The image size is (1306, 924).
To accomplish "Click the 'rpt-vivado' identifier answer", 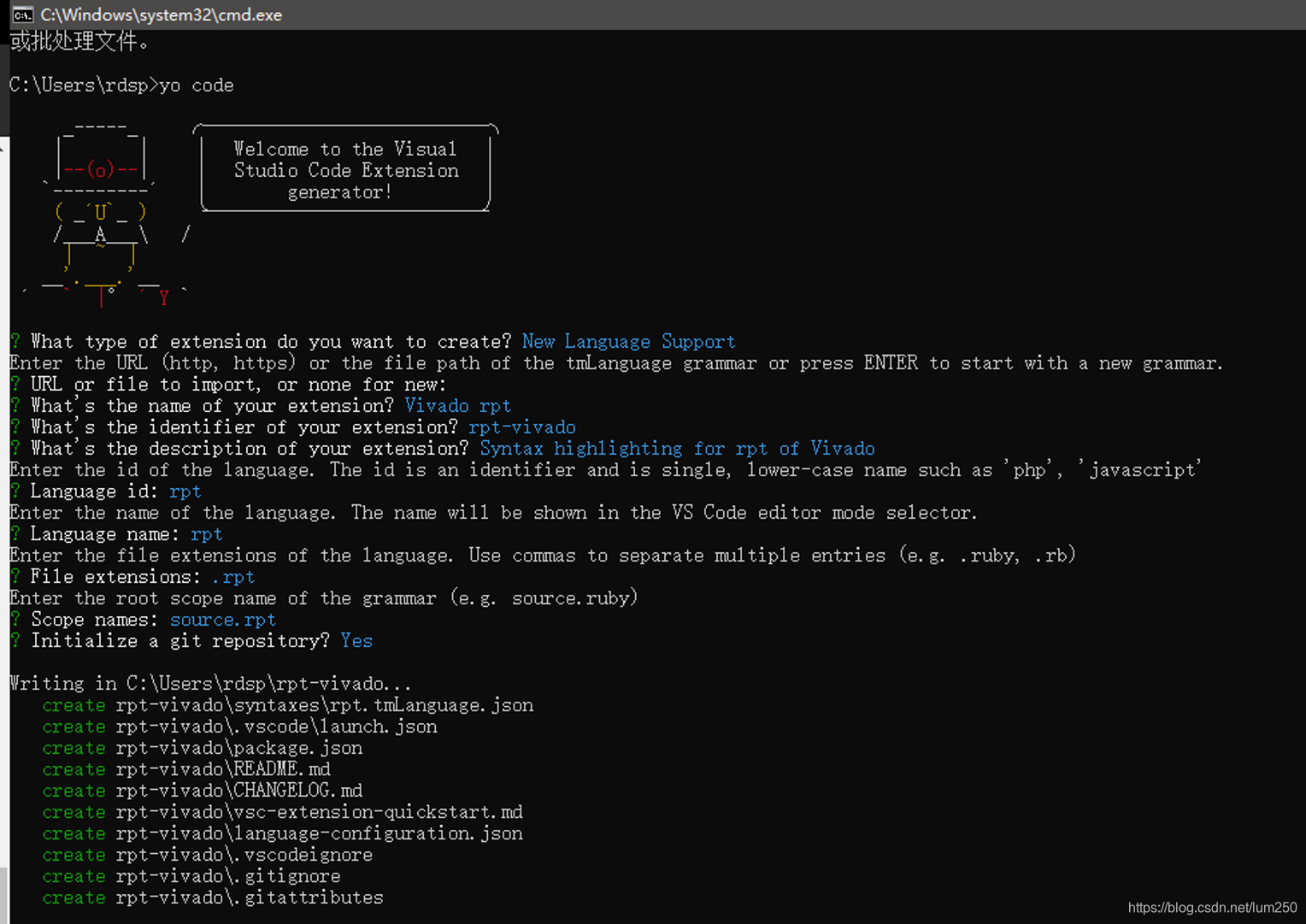I will (x=521, y=427).
